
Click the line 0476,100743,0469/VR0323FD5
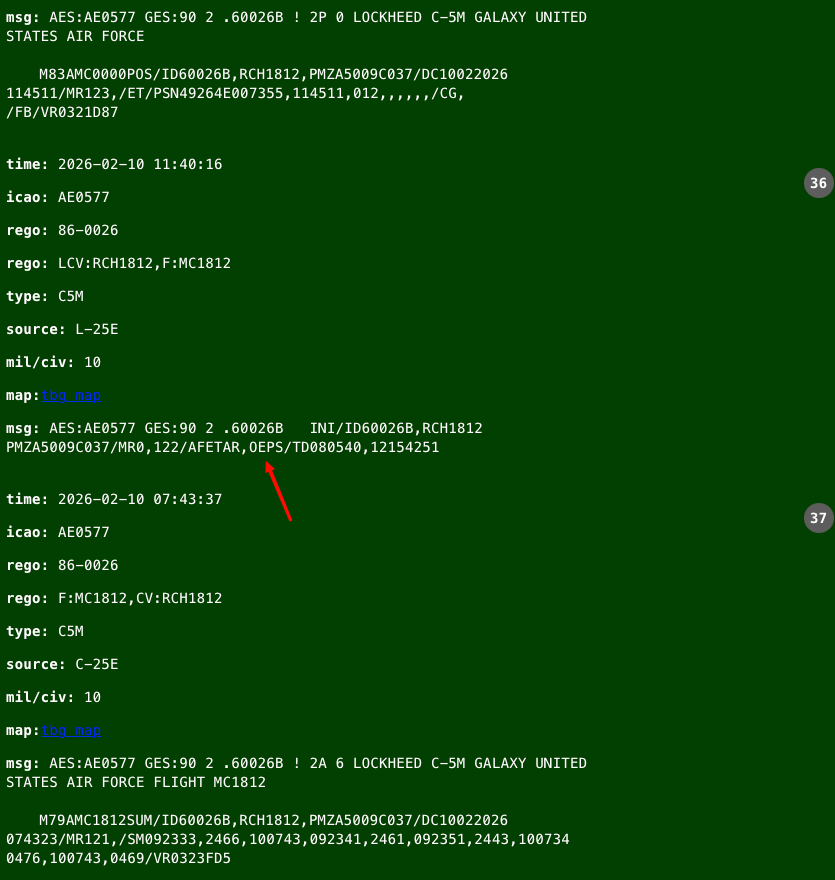[118, 859]
